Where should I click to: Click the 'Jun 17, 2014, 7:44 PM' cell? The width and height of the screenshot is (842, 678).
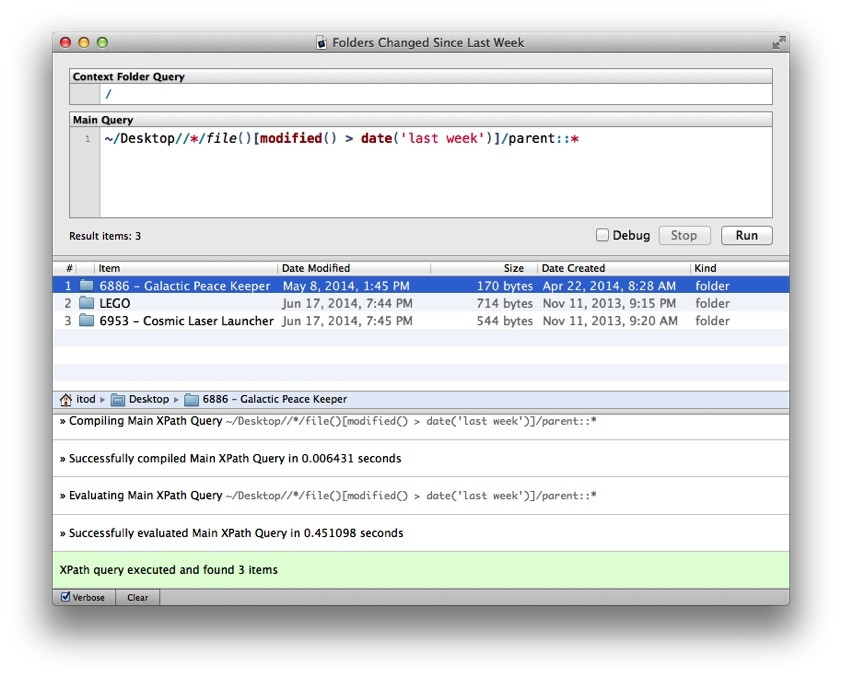coord(347,303)
